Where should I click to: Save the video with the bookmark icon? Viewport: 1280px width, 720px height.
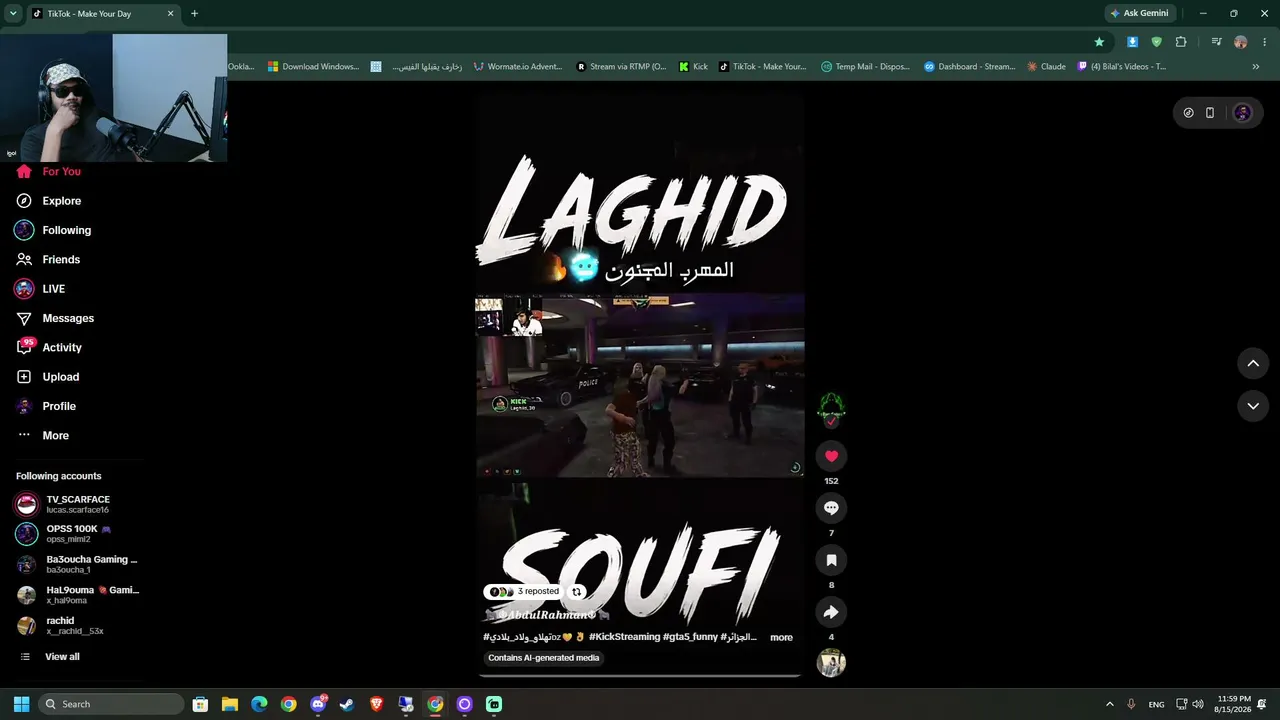click(x=831, y=560)
